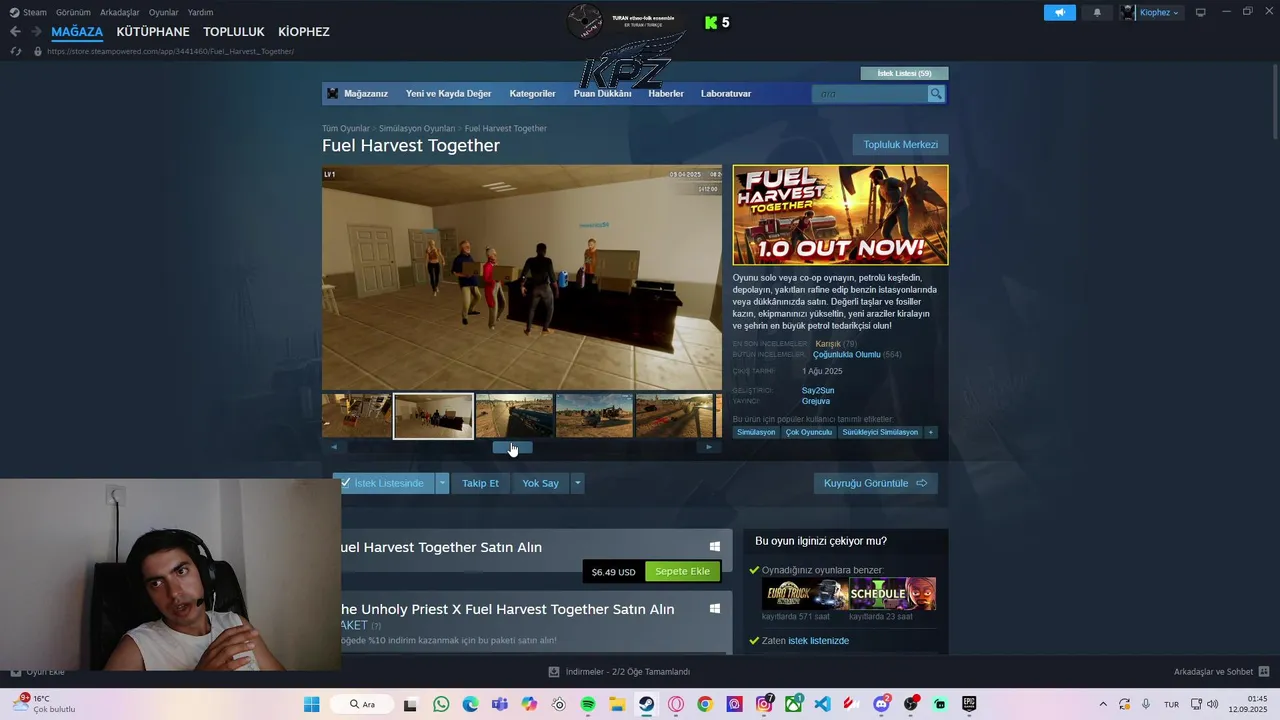Open the Yardım menu

(x=200, y=12)
